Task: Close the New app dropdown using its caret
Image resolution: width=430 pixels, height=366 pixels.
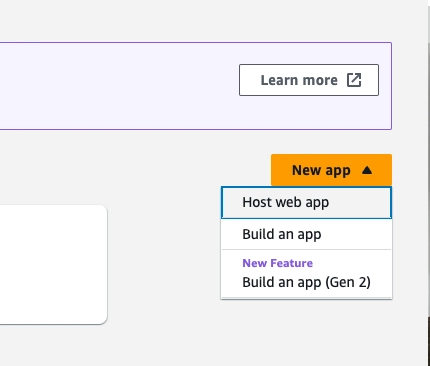Action: 367,170
